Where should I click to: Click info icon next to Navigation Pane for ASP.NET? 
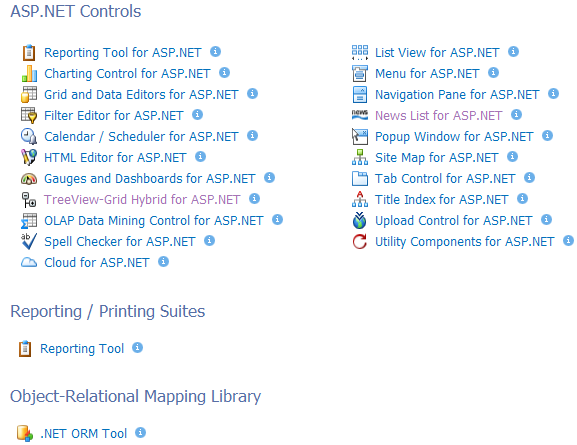(553, 94)
